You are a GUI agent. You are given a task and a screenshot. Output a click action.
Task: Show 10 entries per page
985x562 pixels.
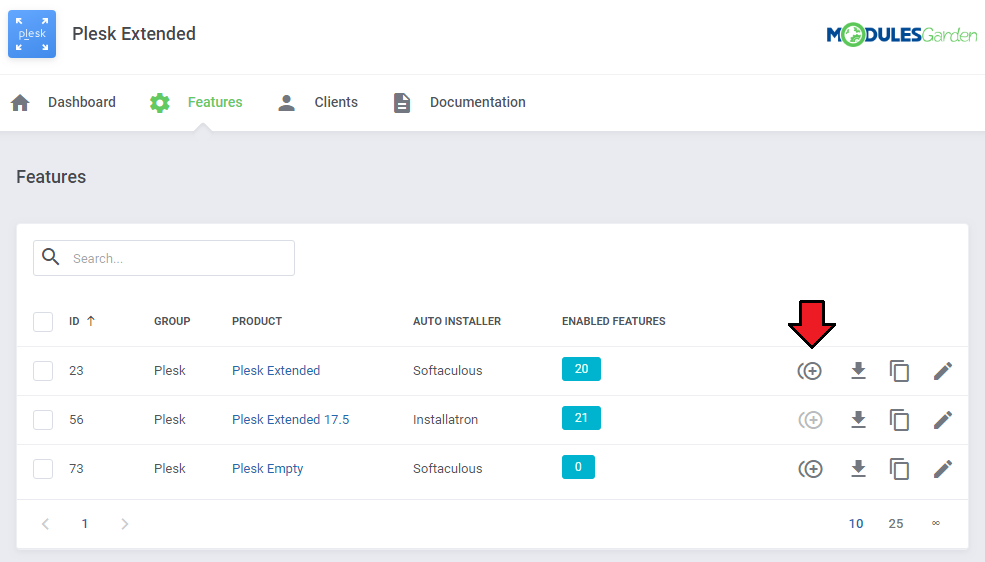tap(856, 524)
